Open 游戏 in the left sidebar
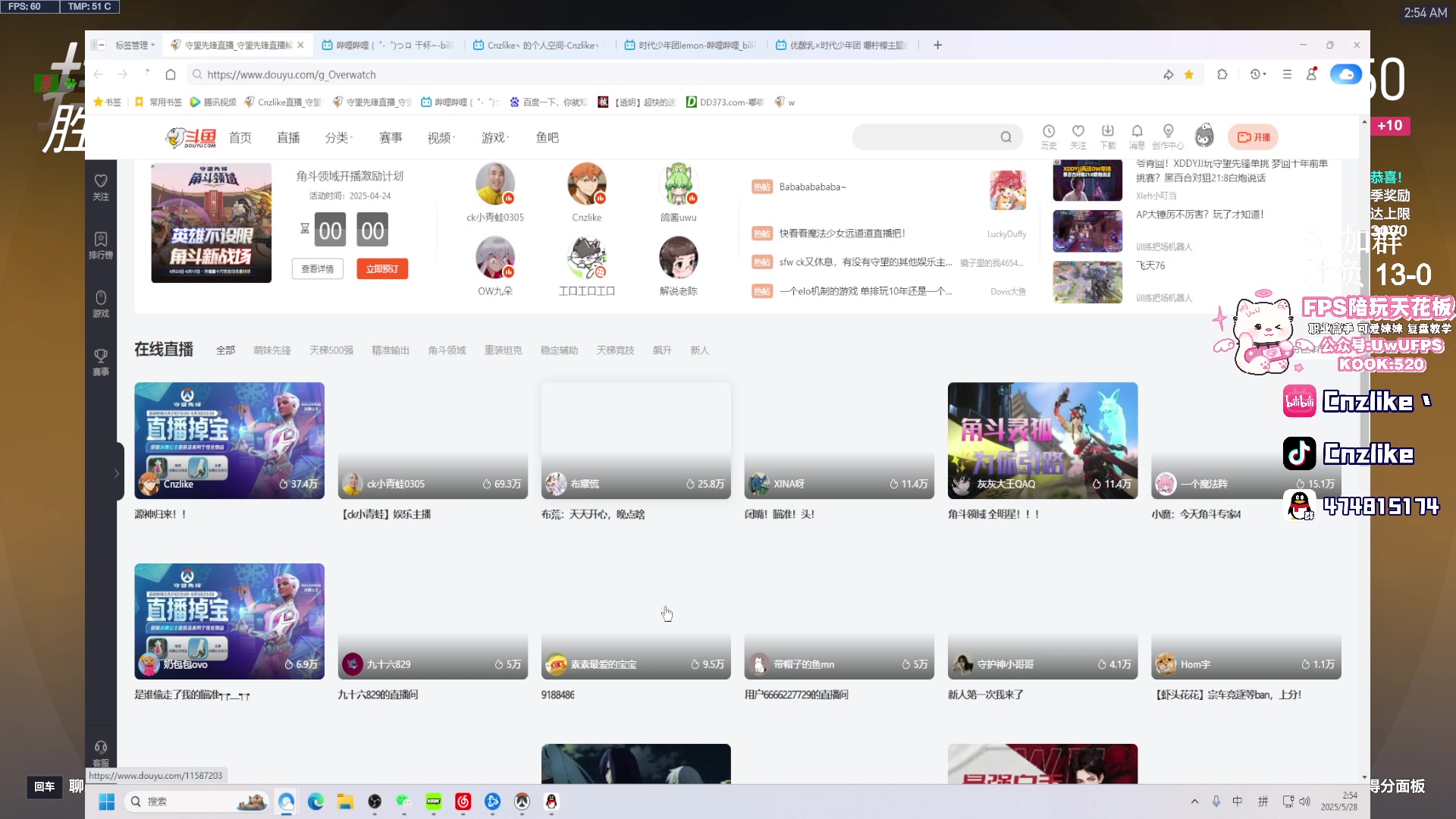1456x819 pixels. 101,304
